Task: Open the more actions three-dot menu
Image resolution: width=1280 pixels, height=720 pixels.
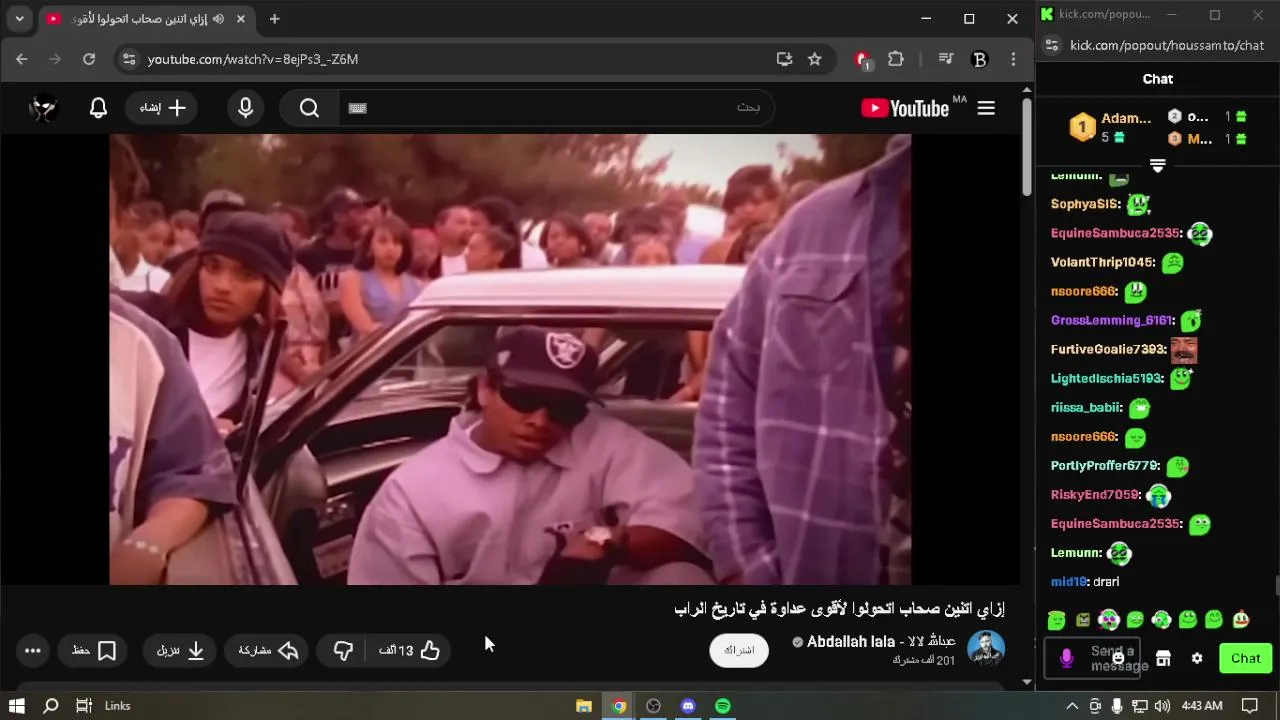Action: pos(32,651)
